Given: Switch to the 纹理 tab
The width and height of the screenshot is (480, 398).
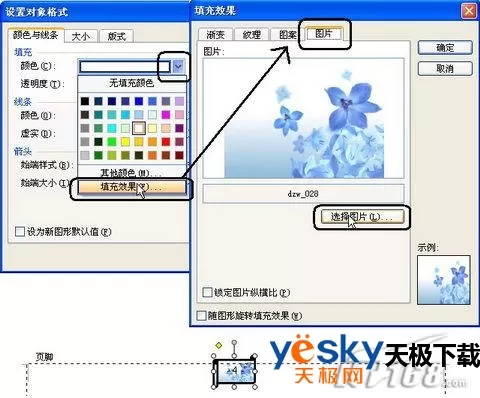Looking at the screenshot, I should pos(251,35).
